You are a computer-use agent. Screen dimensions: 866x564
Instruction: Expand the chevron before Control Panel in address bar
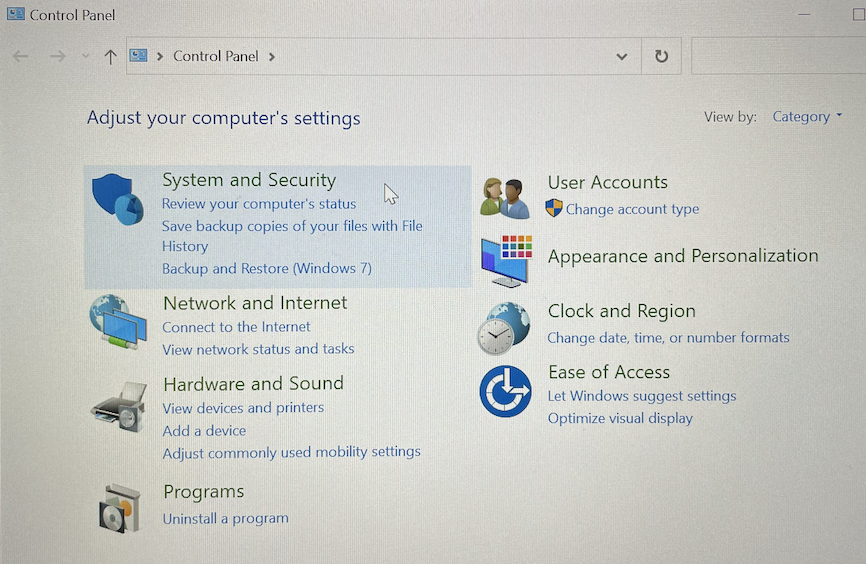click(160, 56)
